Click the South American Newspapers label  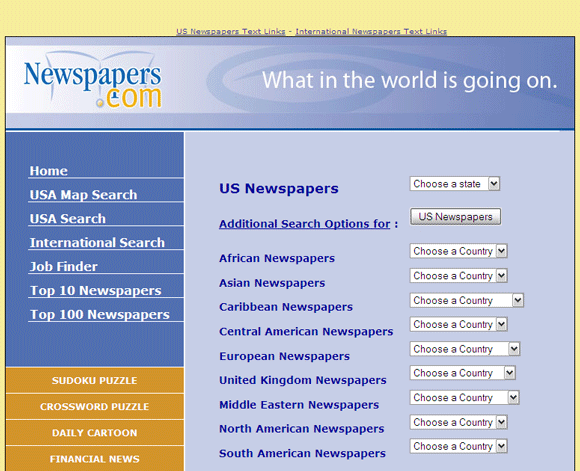point(303,453)
